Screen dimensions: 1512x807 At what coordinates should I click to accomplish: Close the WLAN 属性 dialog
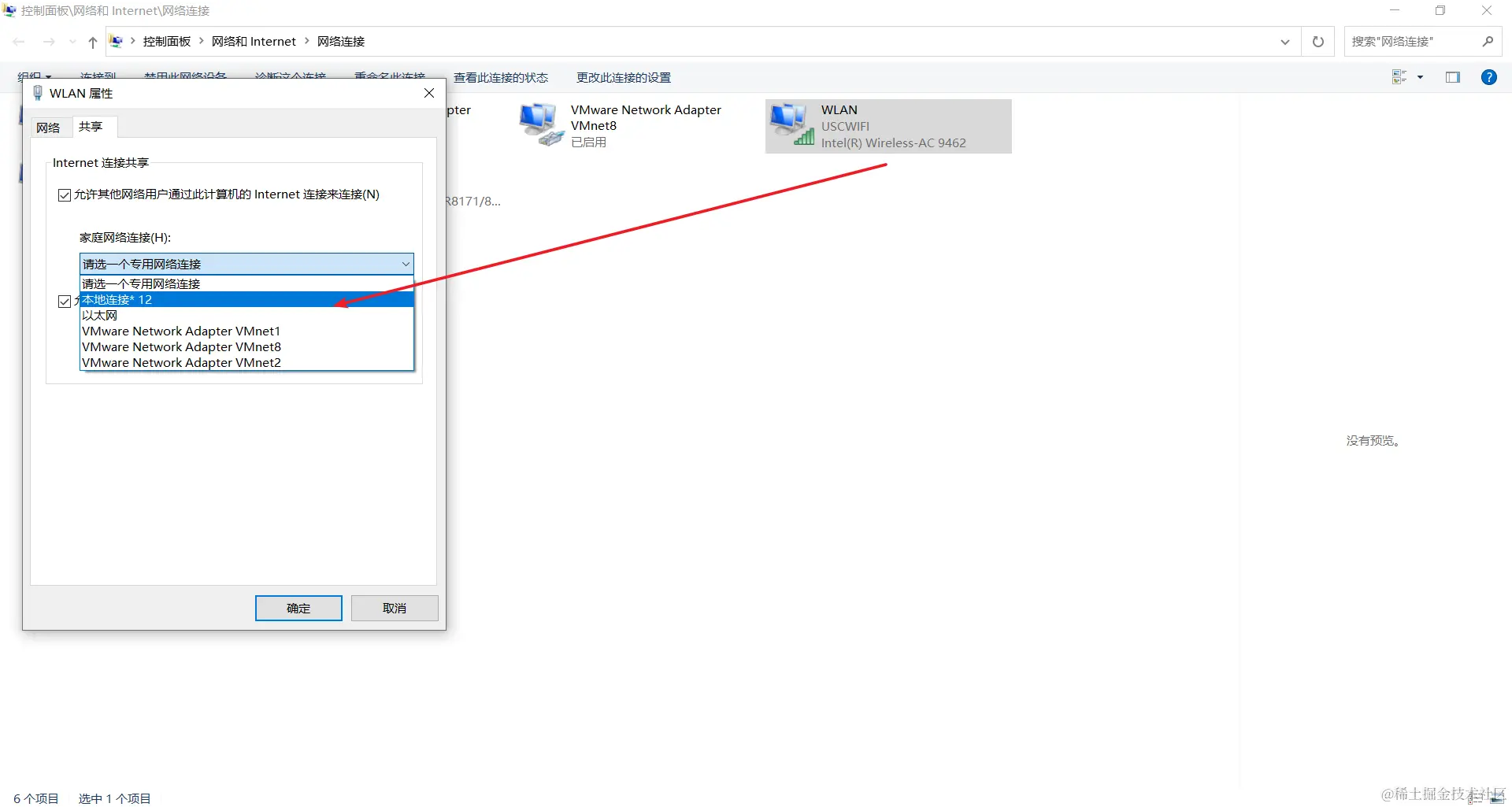click(429, 93)
